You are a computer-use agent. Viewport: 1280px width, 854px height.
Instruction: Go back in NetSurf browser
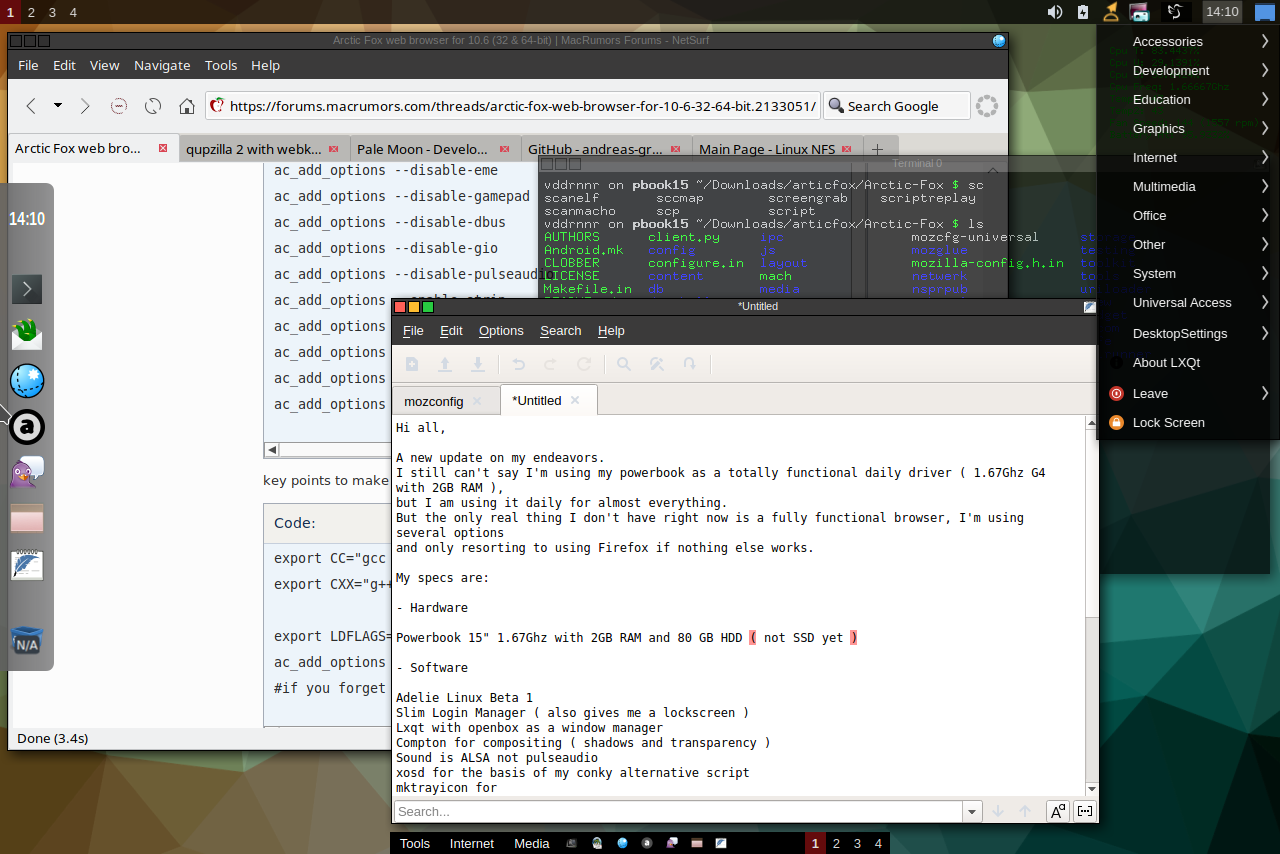pyautogui.click(x=31, y=106)
